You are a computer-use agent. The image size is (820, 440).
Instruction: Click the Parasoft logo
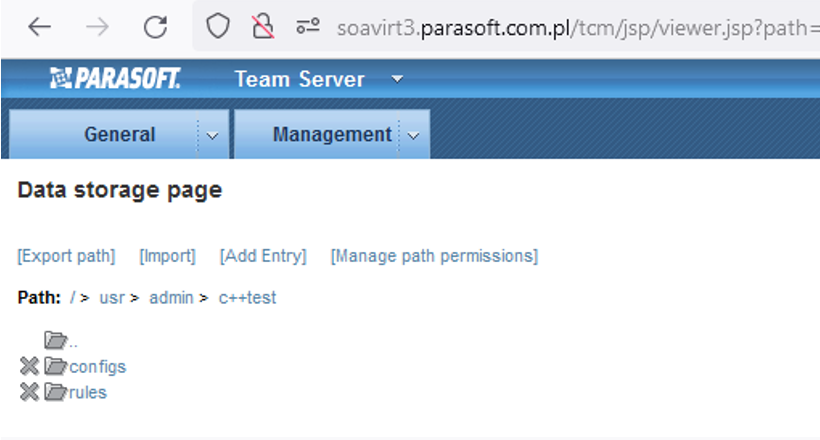tap(115, 78)
